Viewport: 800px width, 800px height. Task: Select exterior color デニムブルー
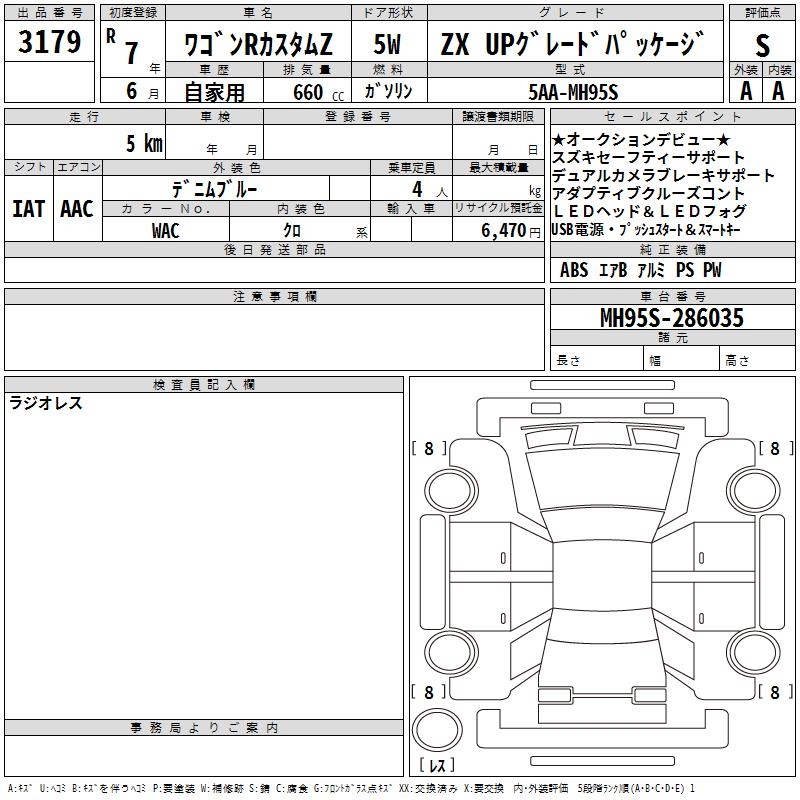pyautogui.click(x=214, y=189)
